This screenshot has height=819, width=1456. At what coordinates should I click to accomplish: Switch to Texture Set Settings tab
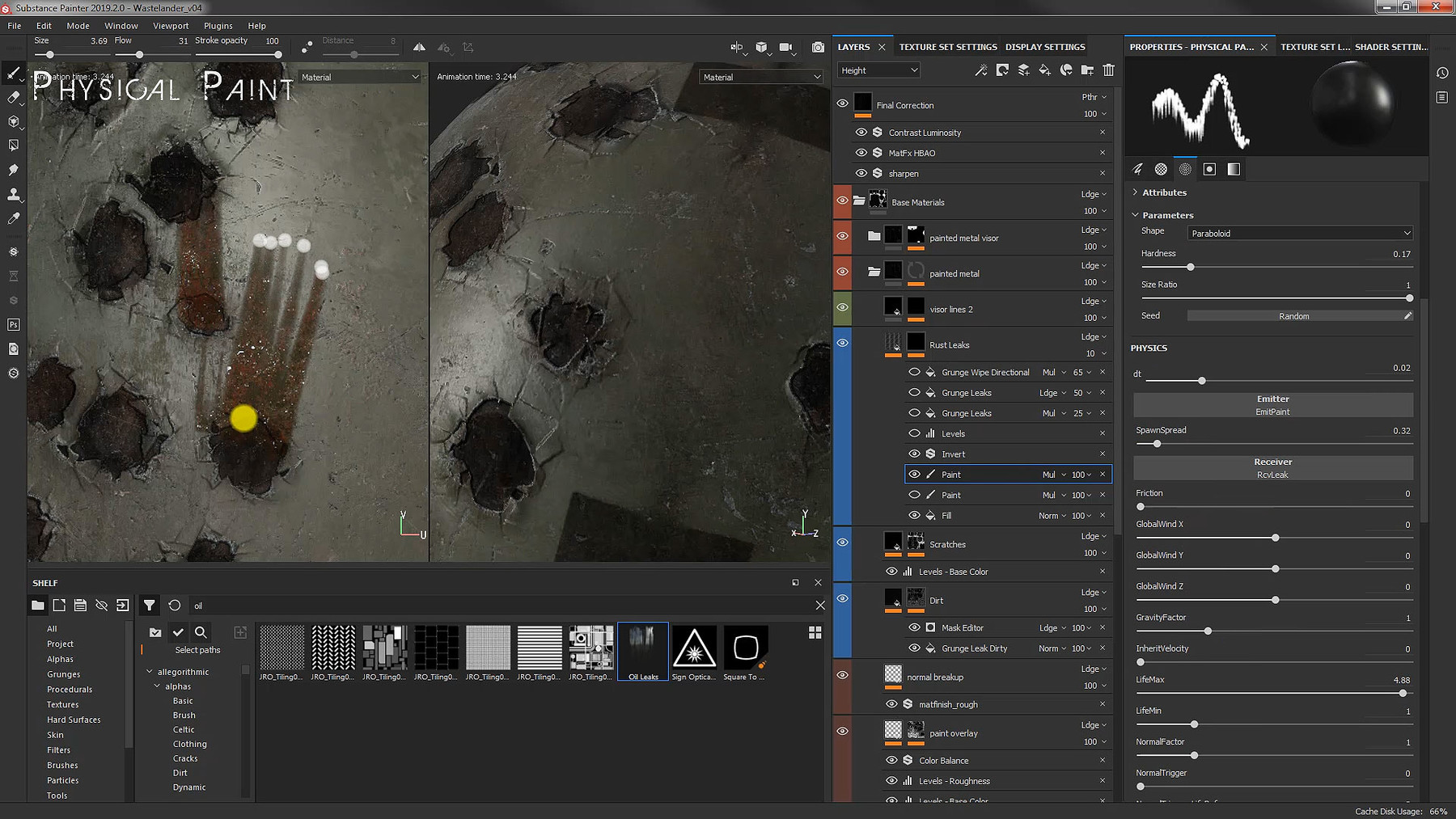pos(948,47)
